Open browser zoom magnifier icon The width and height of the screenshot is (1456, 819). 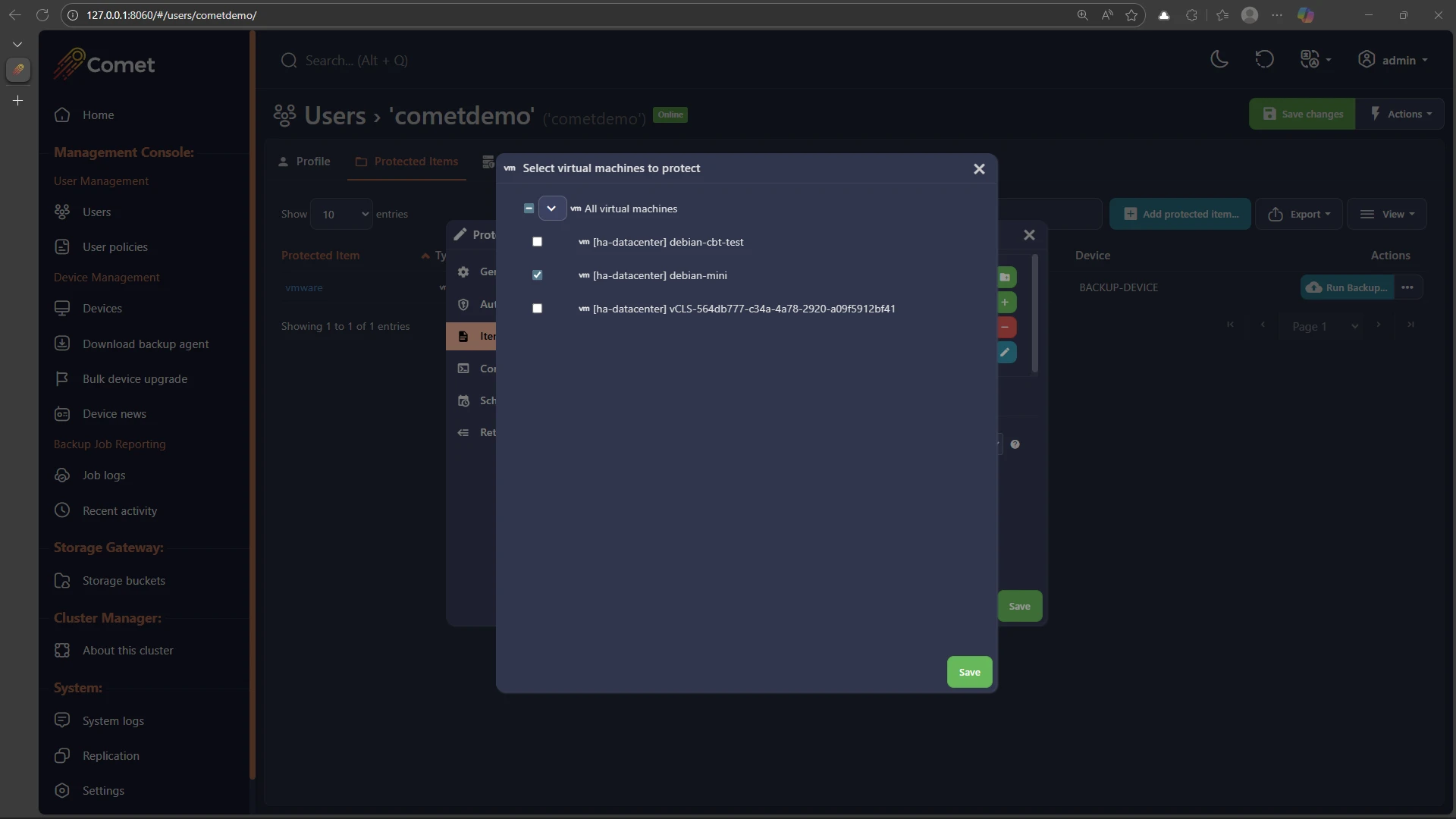point(1082,15)
